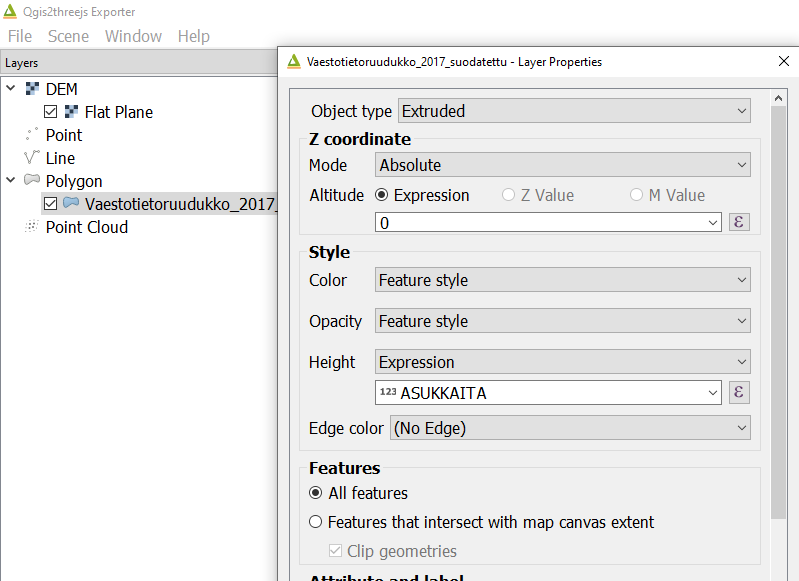The width and height of the screenshot is (799, 581).
Task: Open the Window menu
Action: point(133,36)
